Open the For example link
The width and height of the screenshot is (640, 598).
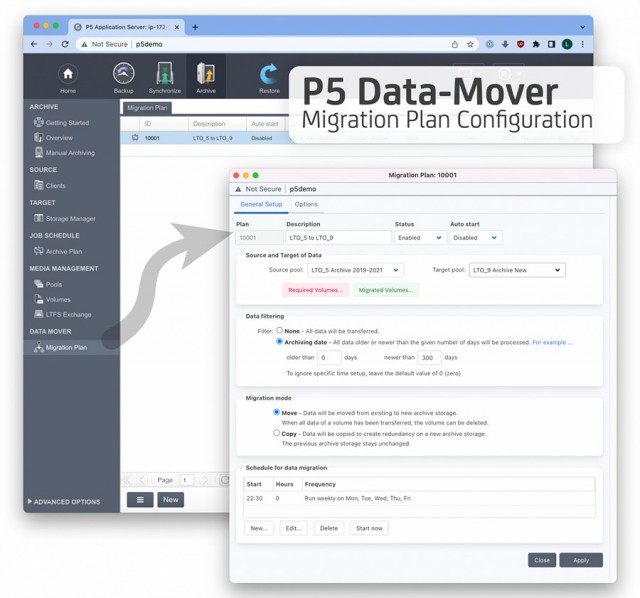coord(552,342)
